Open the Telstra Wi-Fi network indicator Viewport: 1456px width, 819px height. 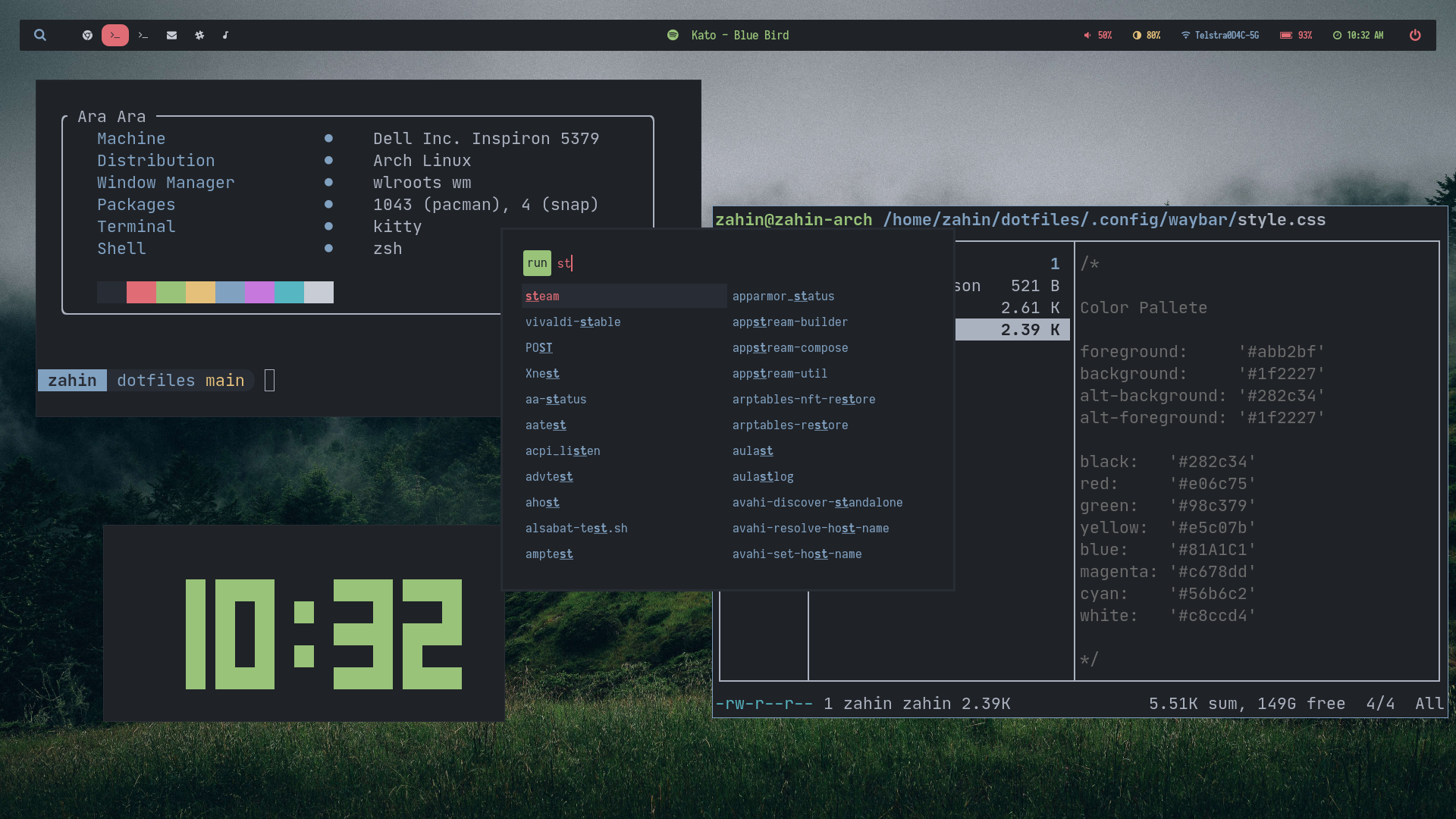[x=1219, y=35]
